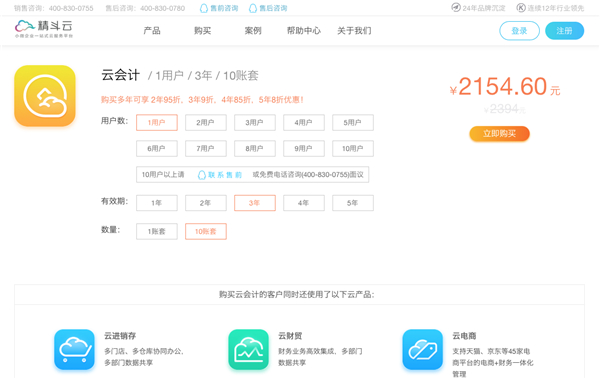The image size is (600, 379).
Task: Open the 云进销存 shopping cart icon
Action: [x=74, y=350]
